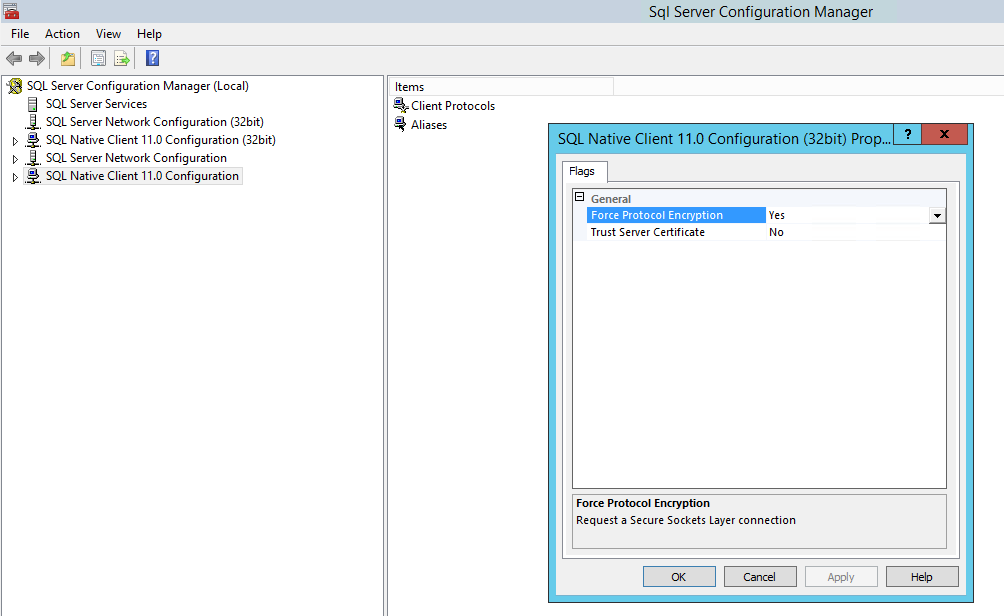1004x616 pixels.
Task: Click the Cancel button
Action: (x=760, y=576)
